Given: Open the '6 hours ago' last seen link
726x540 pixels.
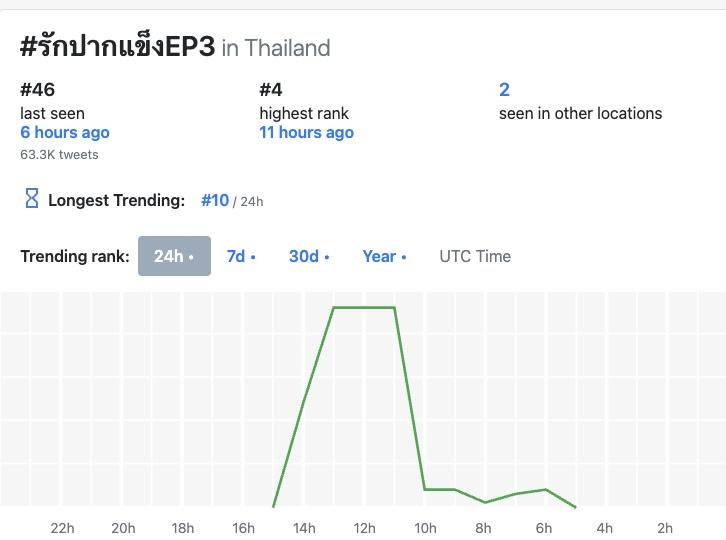Looking at the screenshot, I should 65,132.
